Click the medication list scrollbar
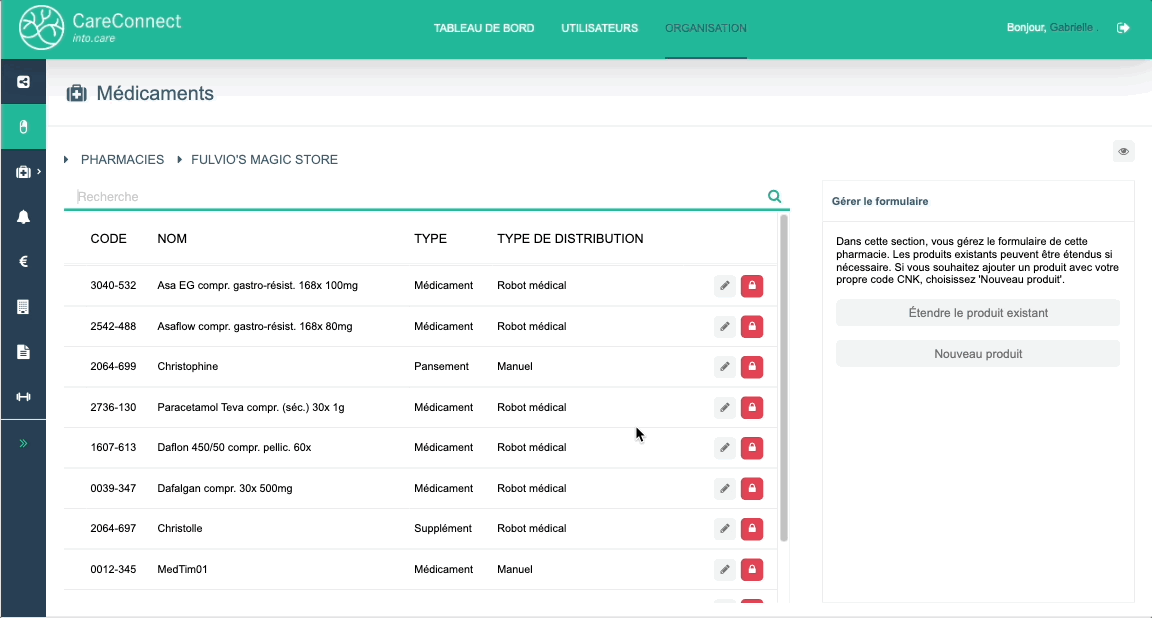1152x618 pixels. pos(784,378)
